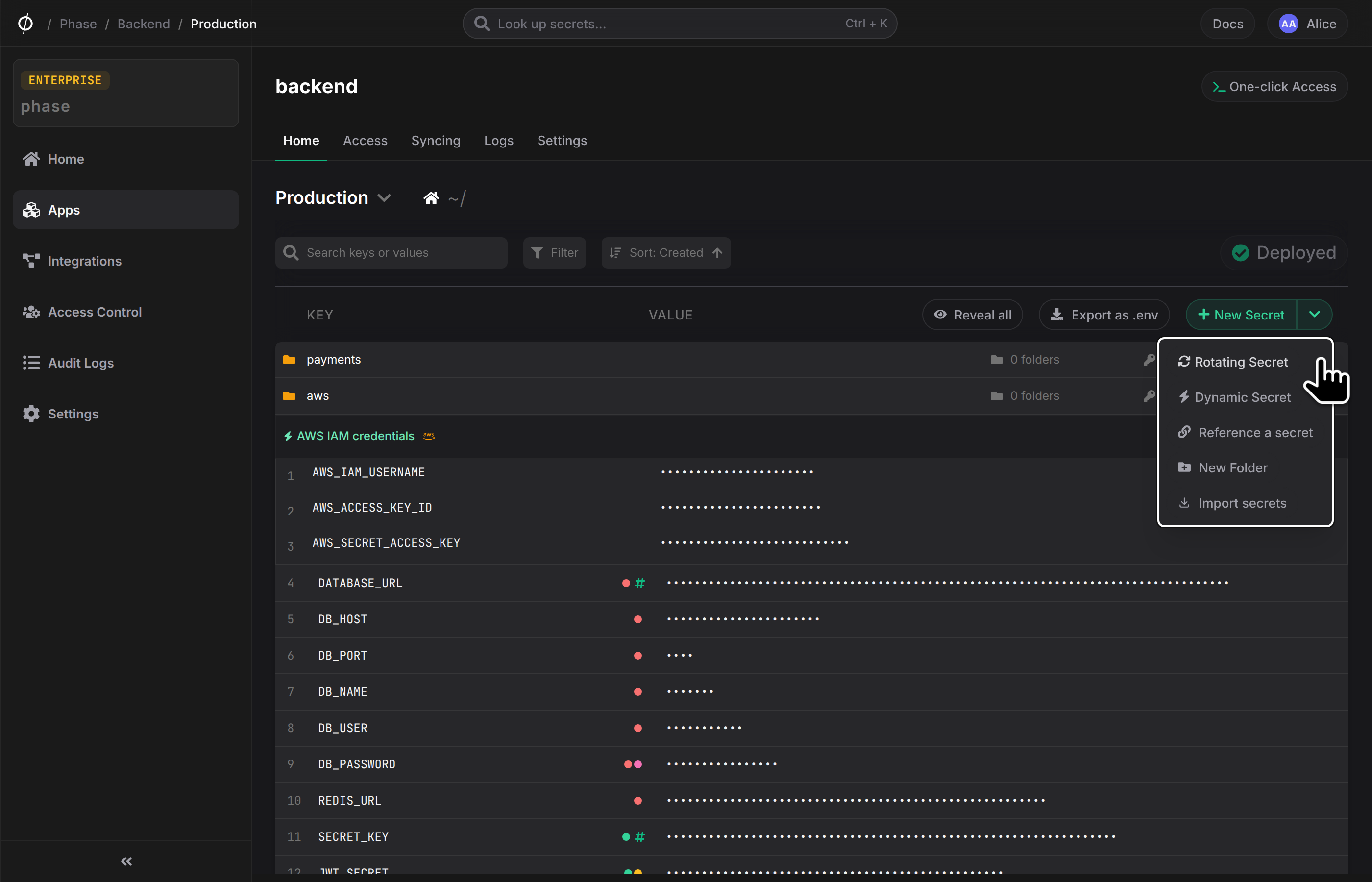Open the app Settings tab
The image size is (1372, 882).
[x=562, y=140]
